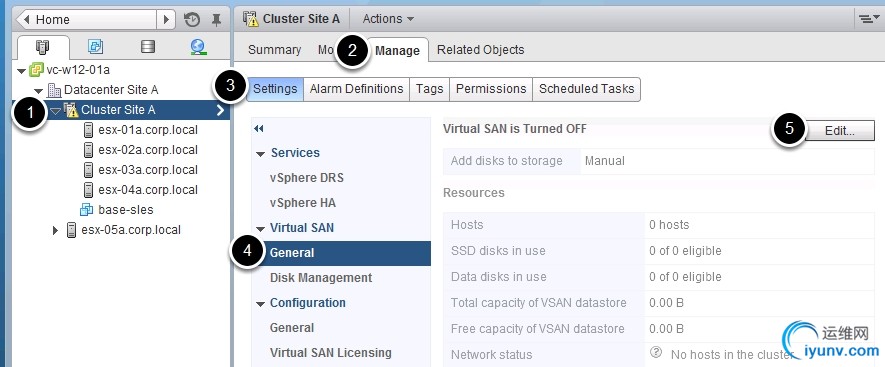Image resolution: width=885 pixels, height=367 pixels.
Task: Click the esx-03a.corp.local host icon
Action: tap(88, 169)
